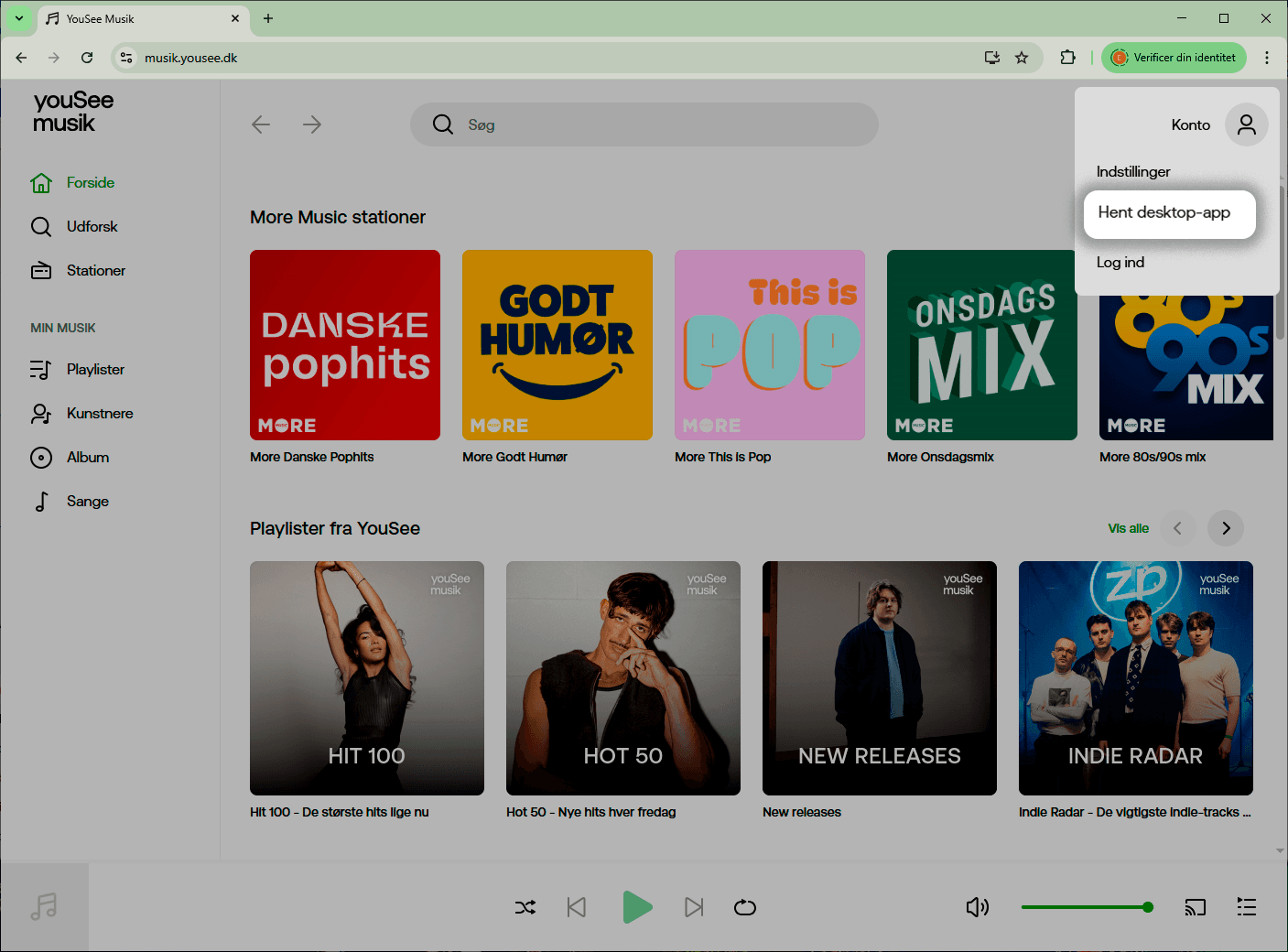This screenshot has width=1288, height=952.
Task: Click Vis alle next to Playlister fra YouSee
Action: coord(1128,528)
